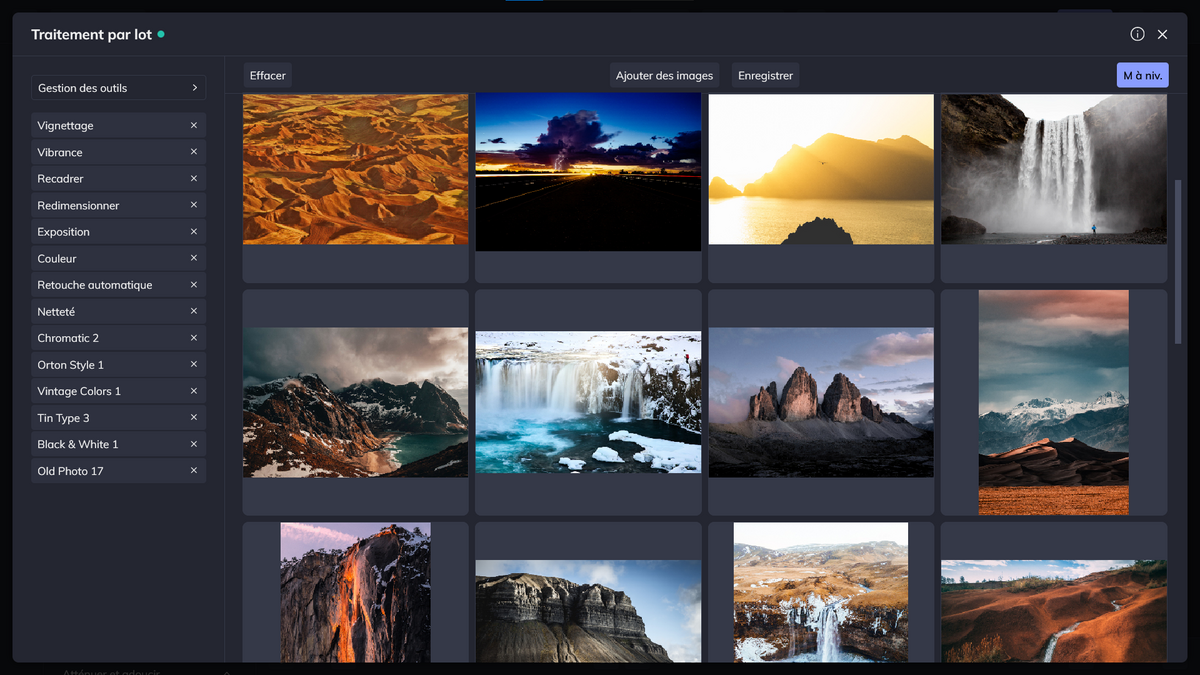Select the Retouche automatique entry
The width and height of the screenshot is (1200, 675).
pos(118,284)
